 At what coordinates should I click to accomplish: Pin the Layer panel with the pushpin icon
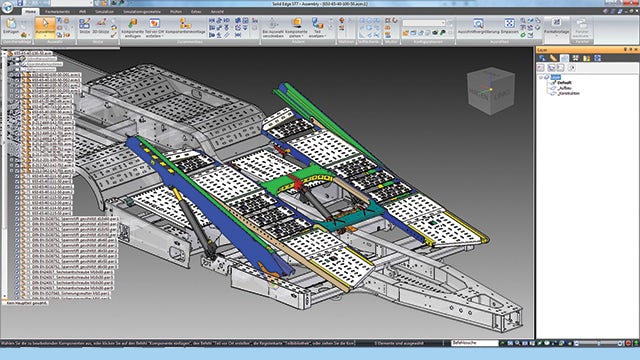(x=631, y=50)
